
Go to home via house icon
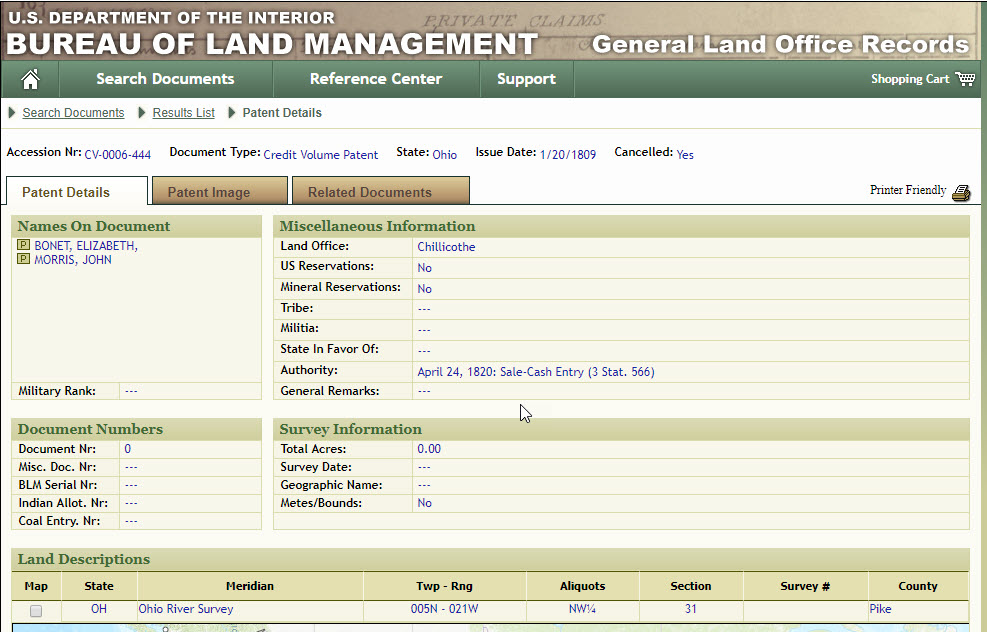coord(30,79)
